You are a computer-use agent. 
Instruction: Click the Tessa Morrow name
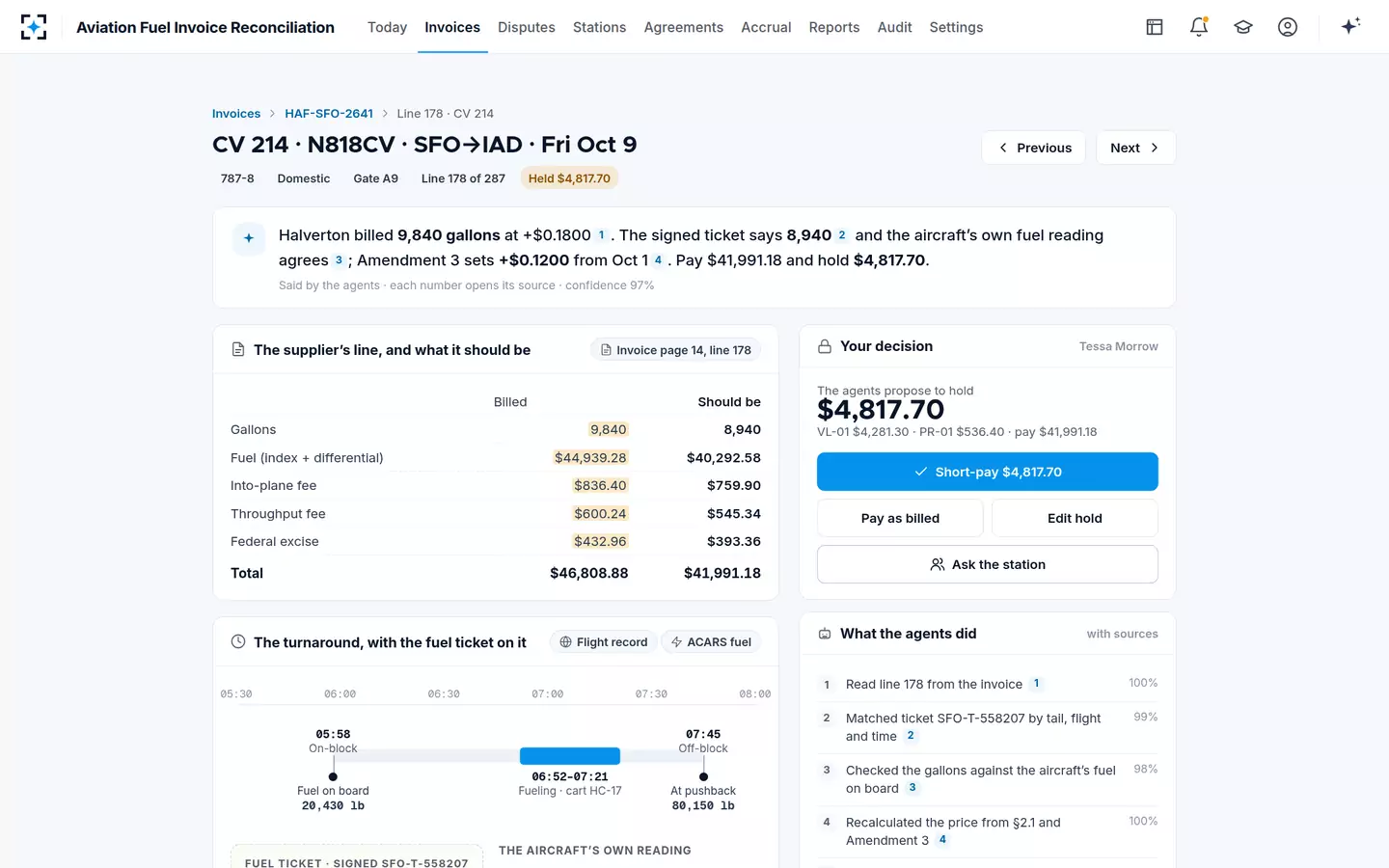coord(1119,346)
